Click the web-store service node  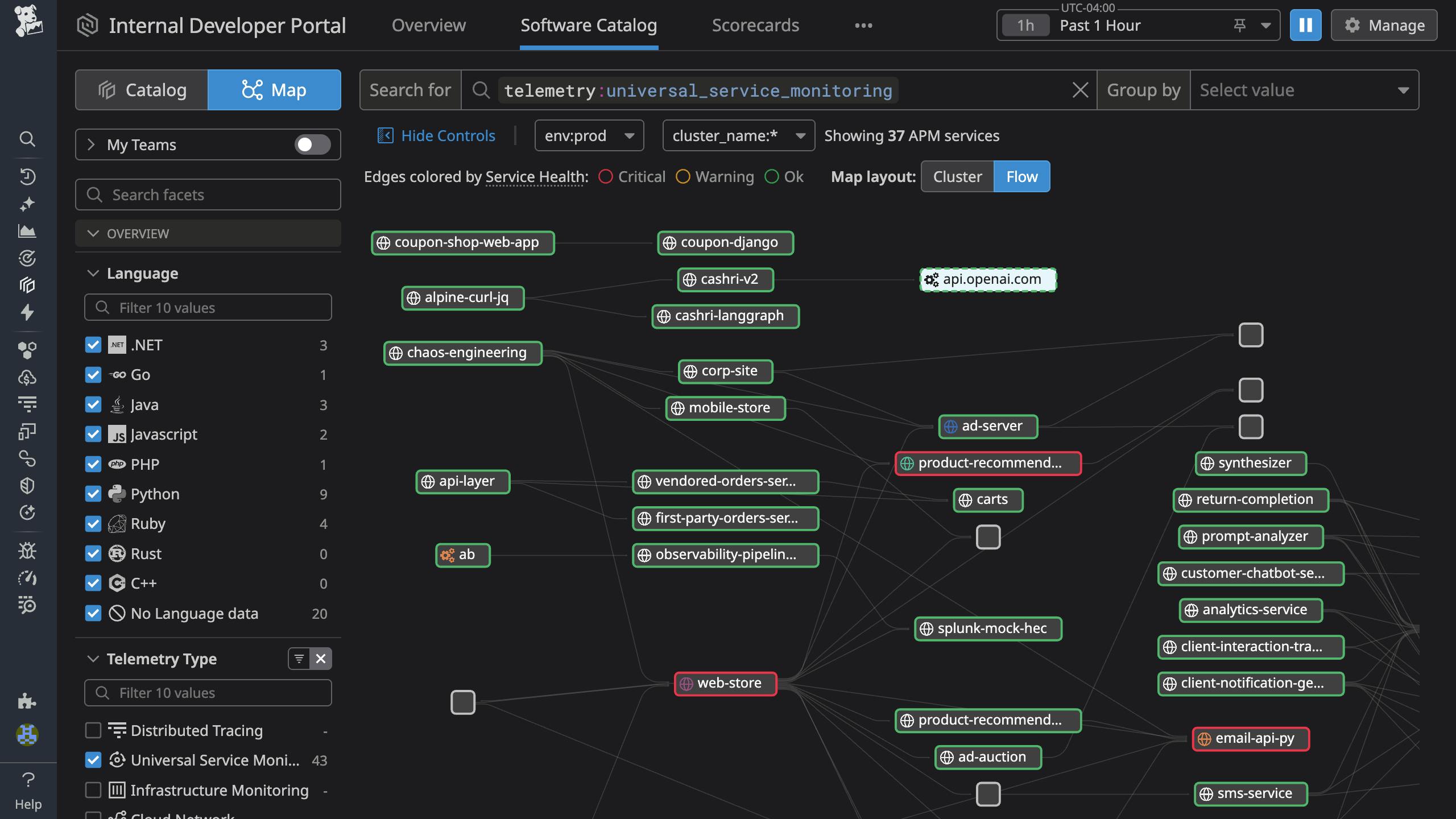726,683
